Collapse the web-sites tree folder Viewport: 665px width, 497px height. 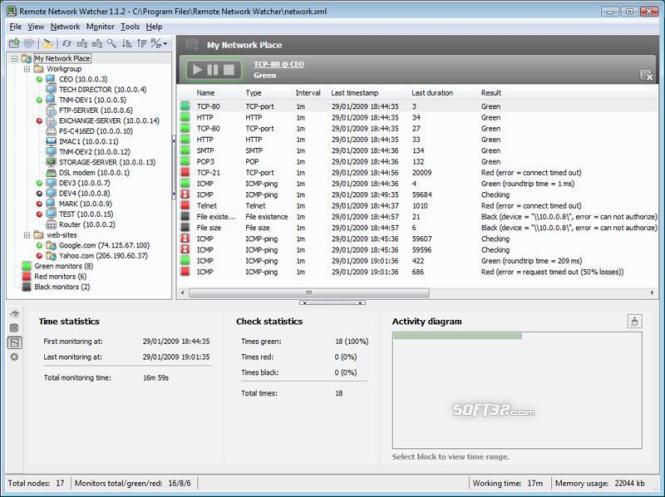tap(27, 235)
